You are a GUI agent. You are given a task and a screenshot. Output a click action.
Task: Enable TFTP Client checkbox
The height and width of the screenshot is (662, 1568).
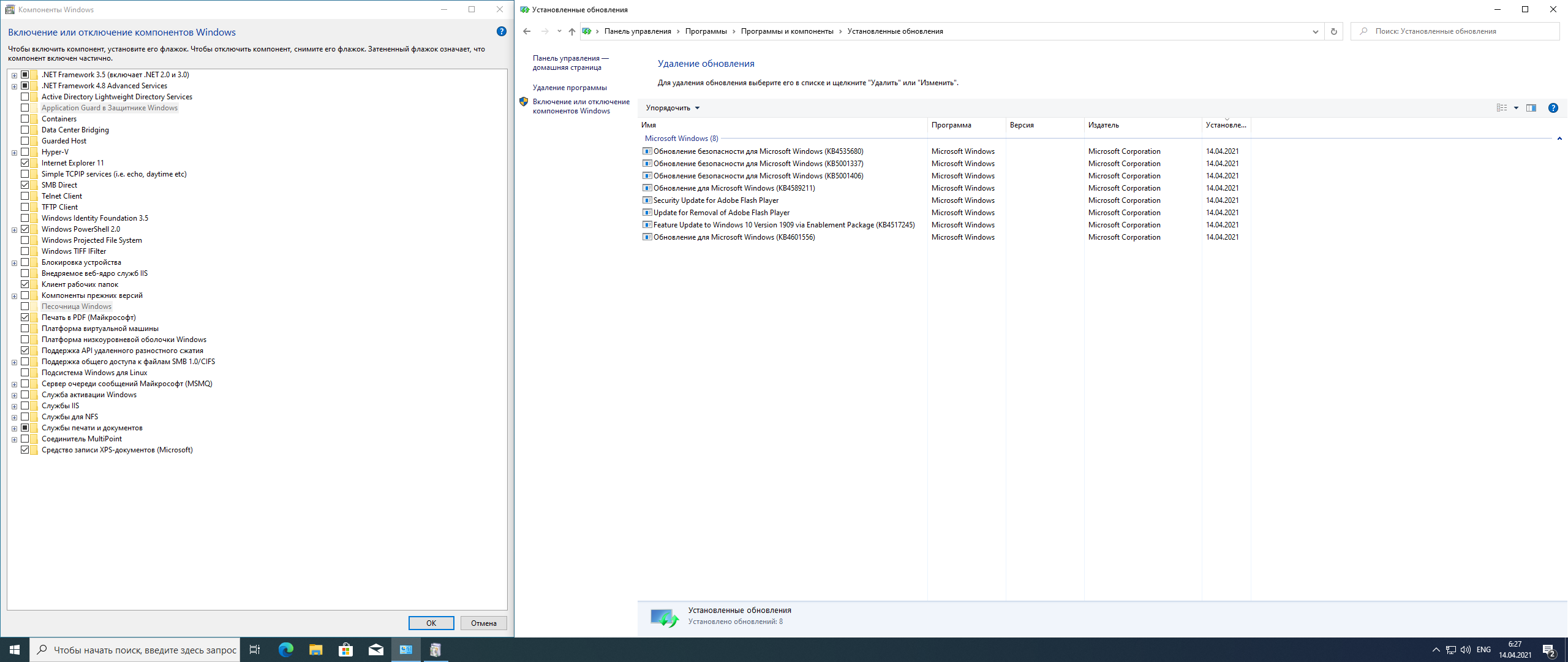point(25,207)
